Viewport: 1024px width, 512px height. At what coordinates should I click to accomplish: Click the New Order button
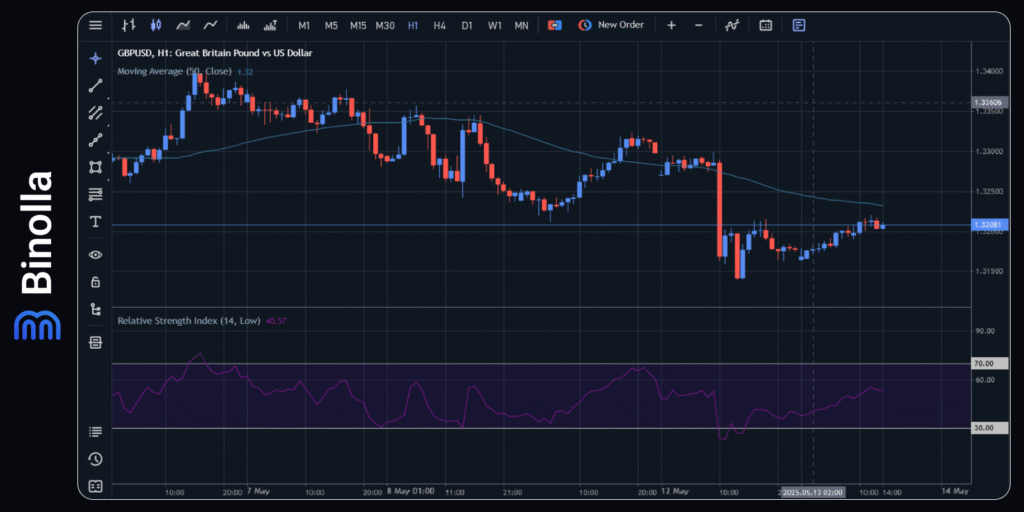(610, 25)
